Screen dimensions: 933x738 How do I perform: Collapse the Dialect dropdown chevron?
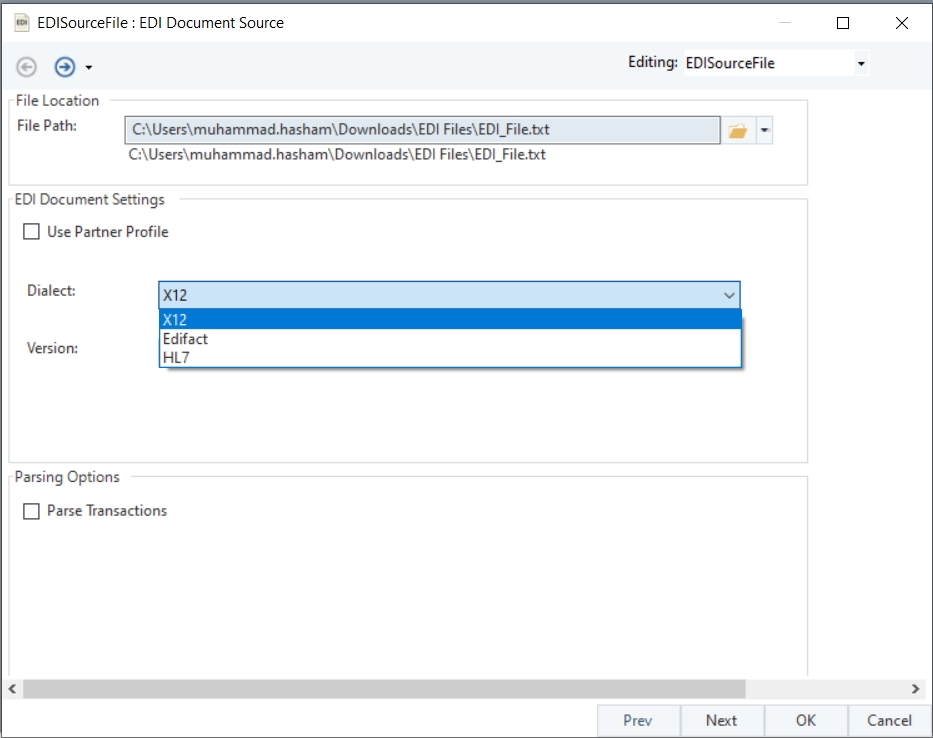(729, 295)
